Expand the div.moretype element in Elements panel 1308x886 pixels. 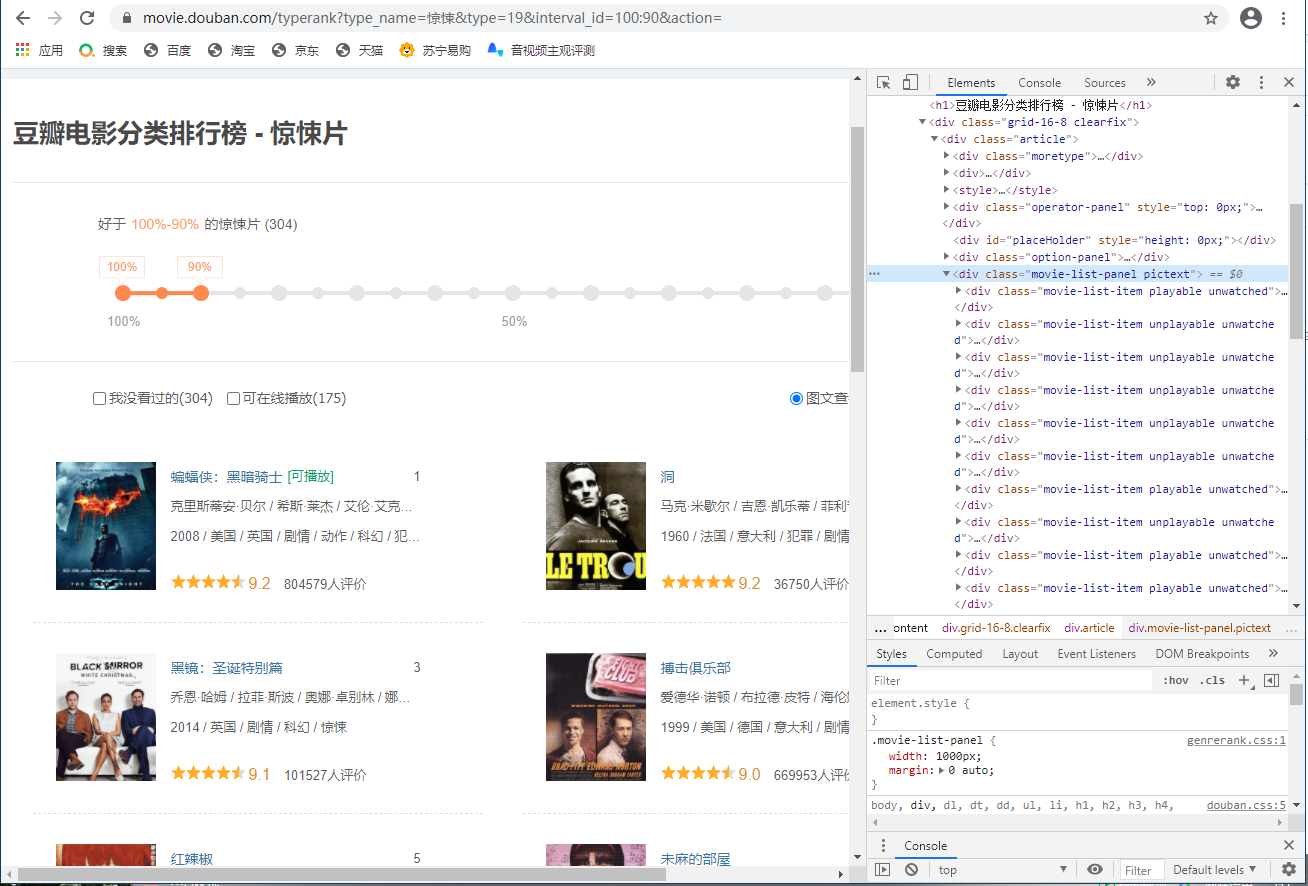click(948, 155)
